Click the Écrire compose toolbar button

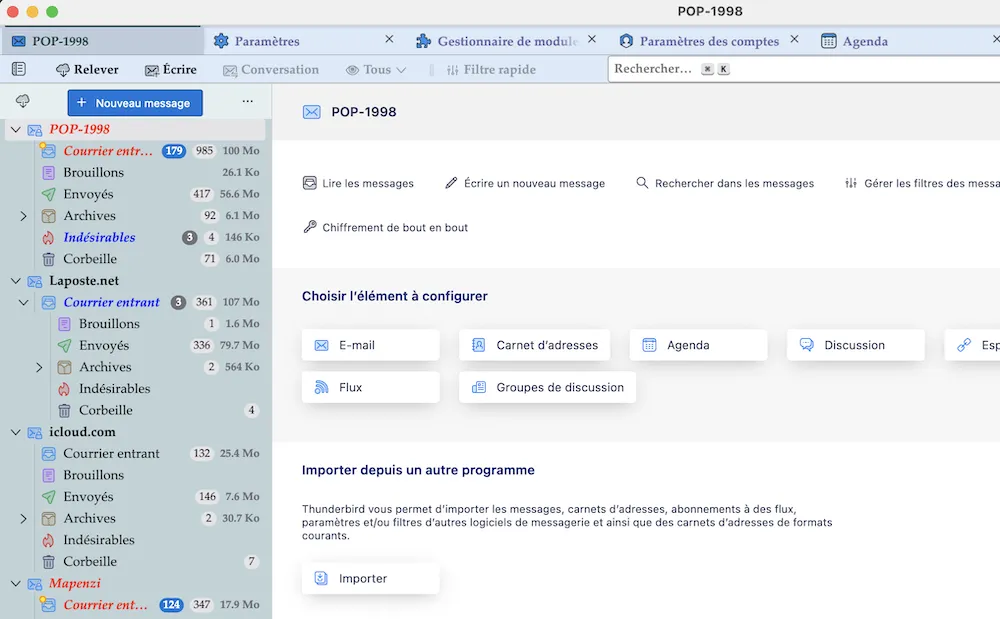tap(170, 69)
